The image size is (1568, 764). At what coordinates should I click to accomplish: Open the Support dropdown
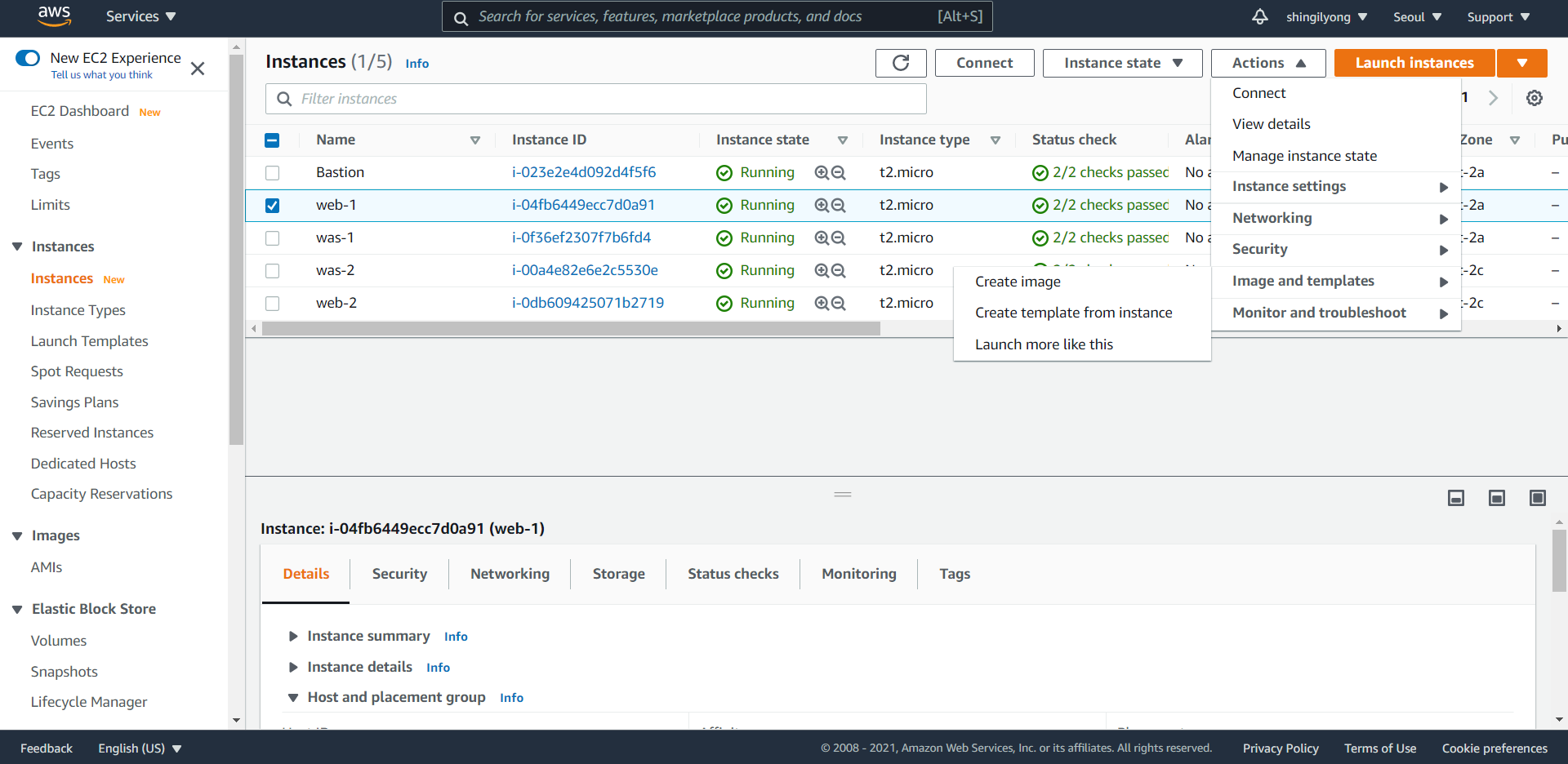point(1498,16)
